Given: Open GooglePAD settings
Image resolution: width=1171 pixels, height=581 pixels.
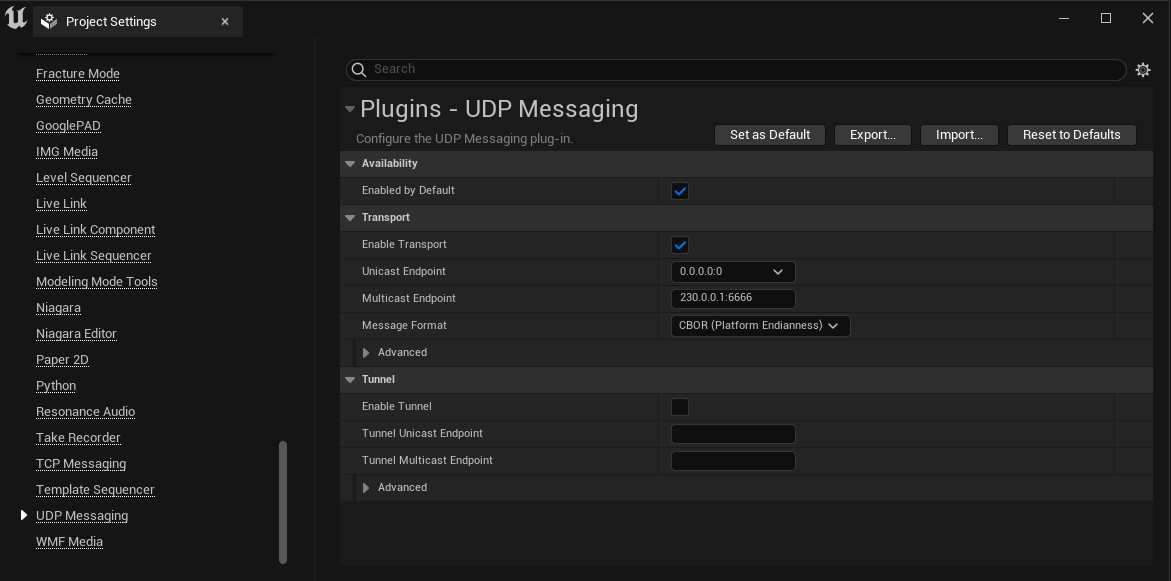Looking at the screenshot, I should coord(68,126).
